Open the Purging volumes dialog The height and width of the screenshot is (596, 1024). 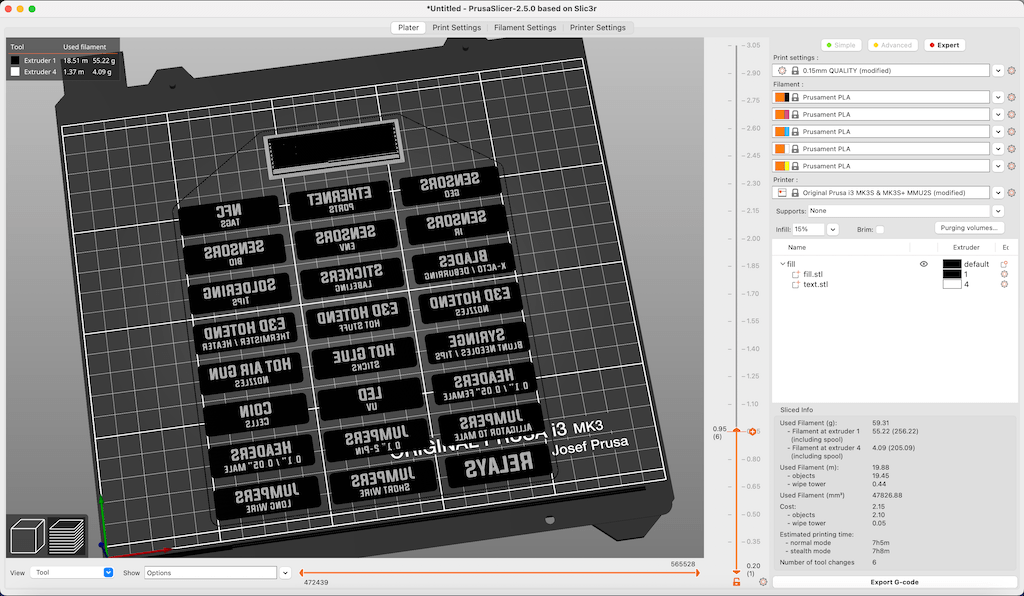(969, 228)
